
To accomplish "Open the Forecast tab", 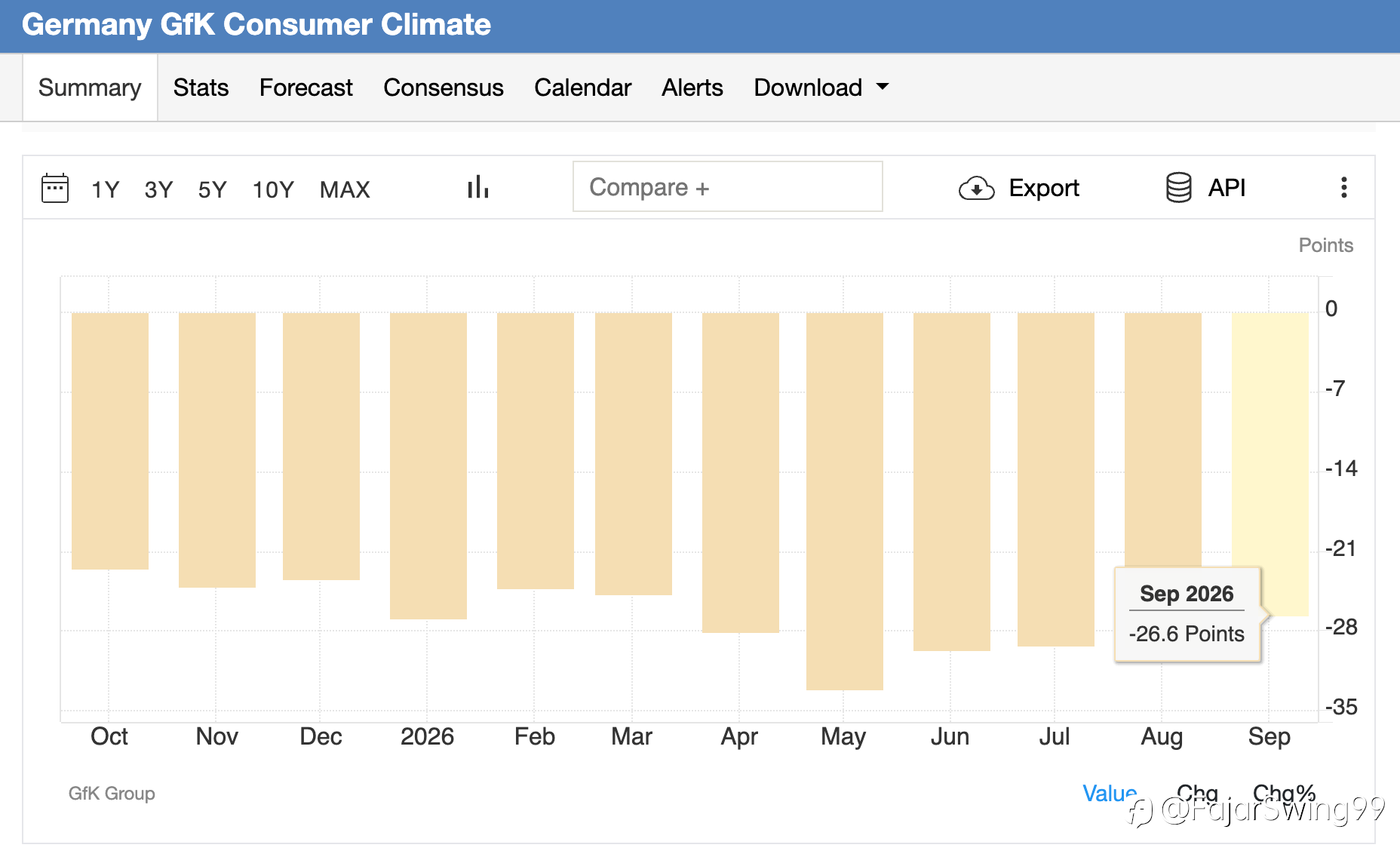I will (x=306, y=88).
